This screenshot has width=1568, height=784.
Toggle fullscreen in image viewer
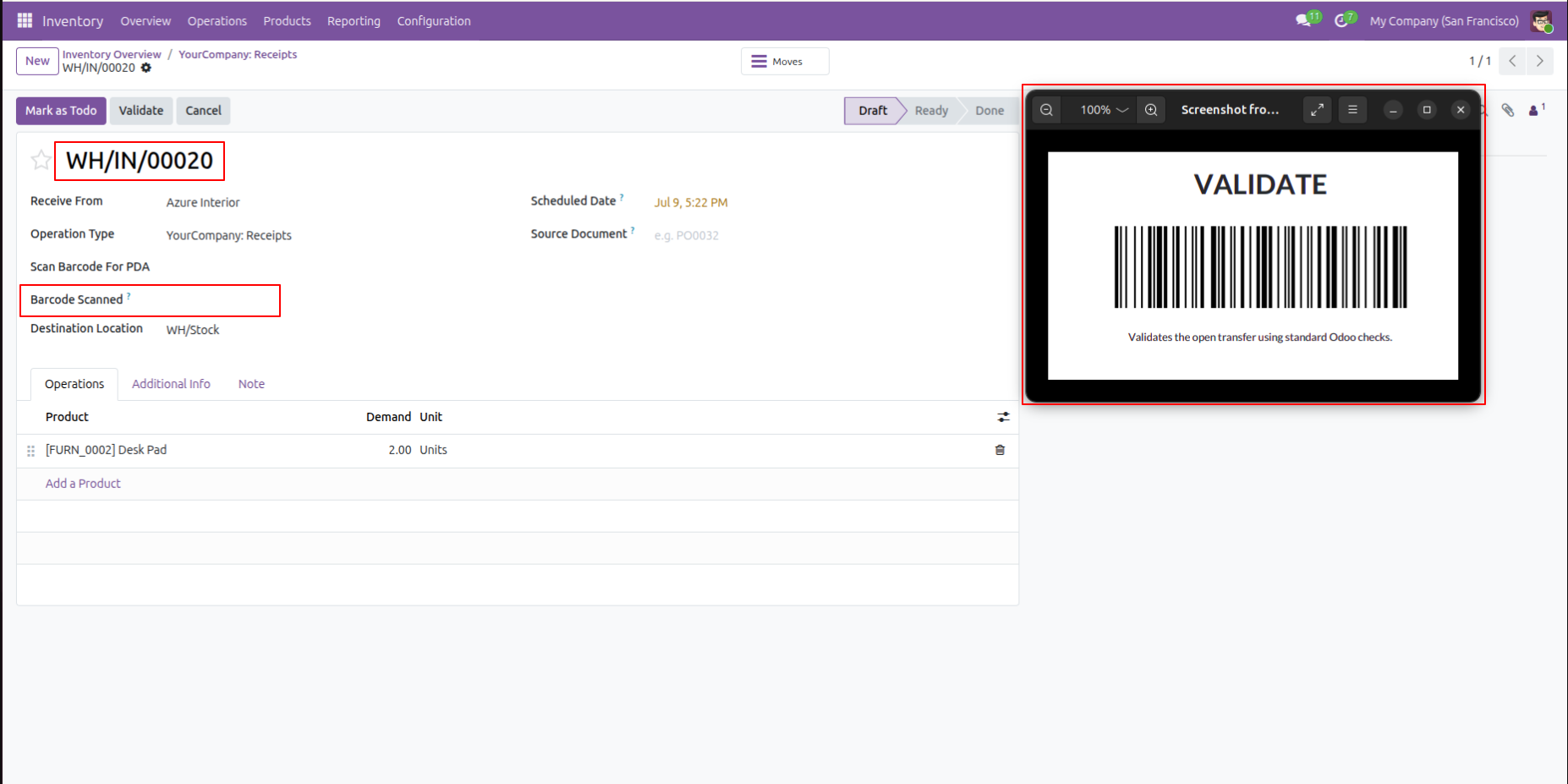point(1318,110)
